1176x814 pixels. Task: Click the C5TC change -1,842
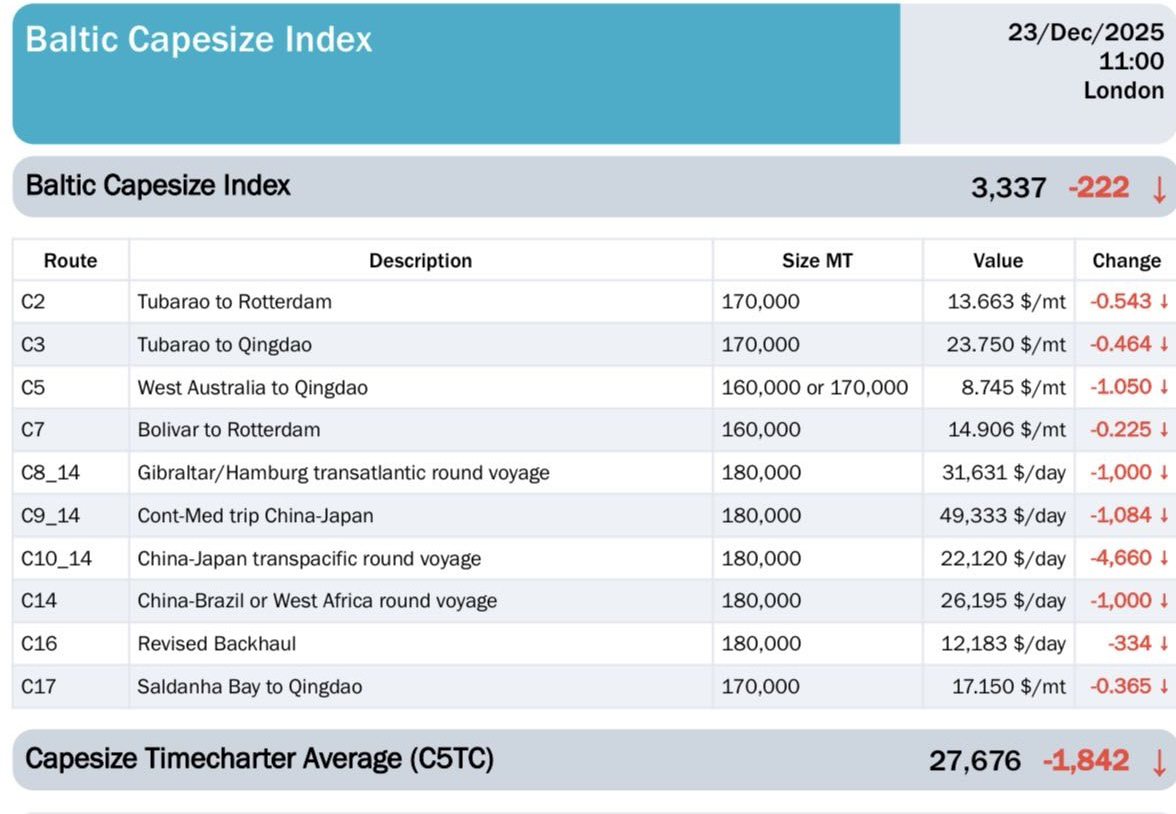pyautogui.click(x=1086, y=761)
